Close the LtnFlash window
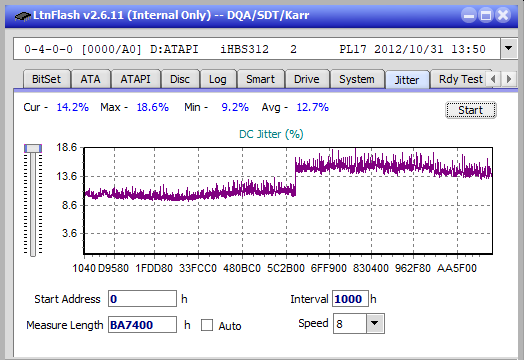This screenshot has width=524, height=360. click(x=503, y=15)
